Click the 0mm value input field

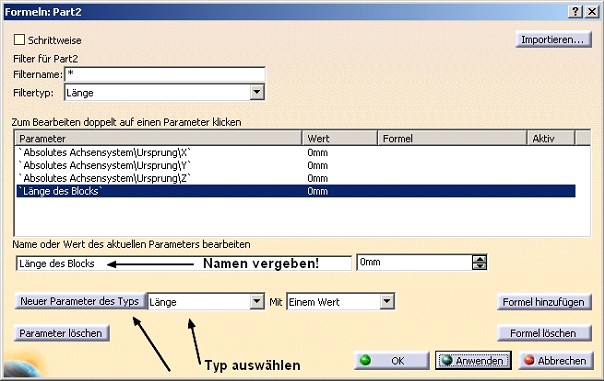click(414, 262)
